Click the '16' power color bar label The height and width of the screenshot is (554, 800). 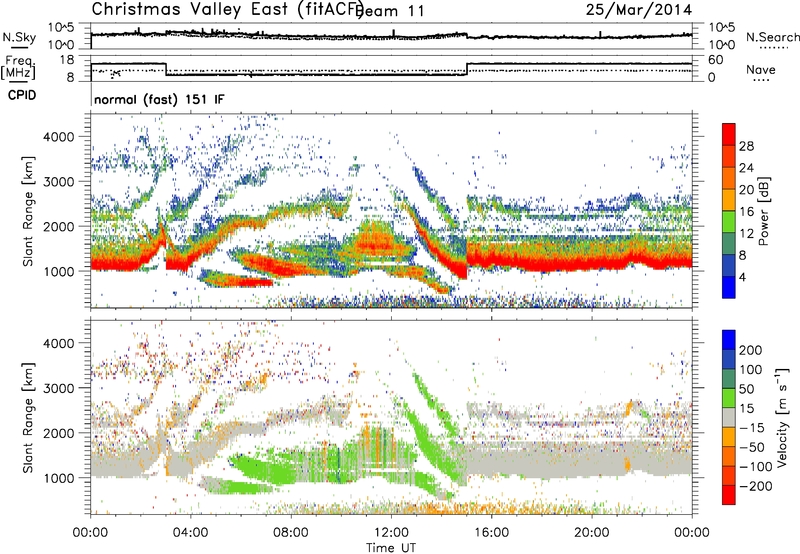[746, 212]
